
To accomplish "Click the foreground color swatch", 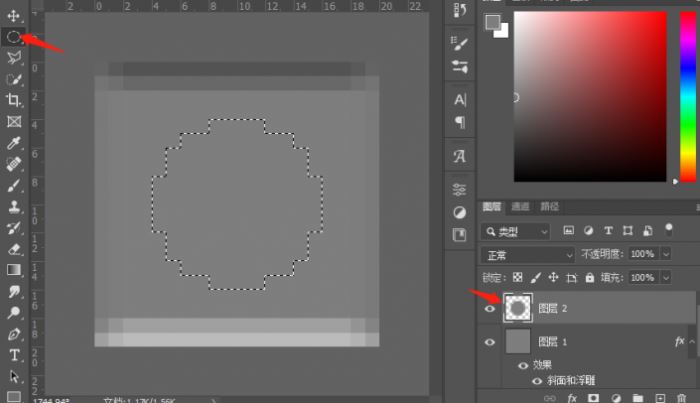I will pyautogui.click(x=493, y=22).
